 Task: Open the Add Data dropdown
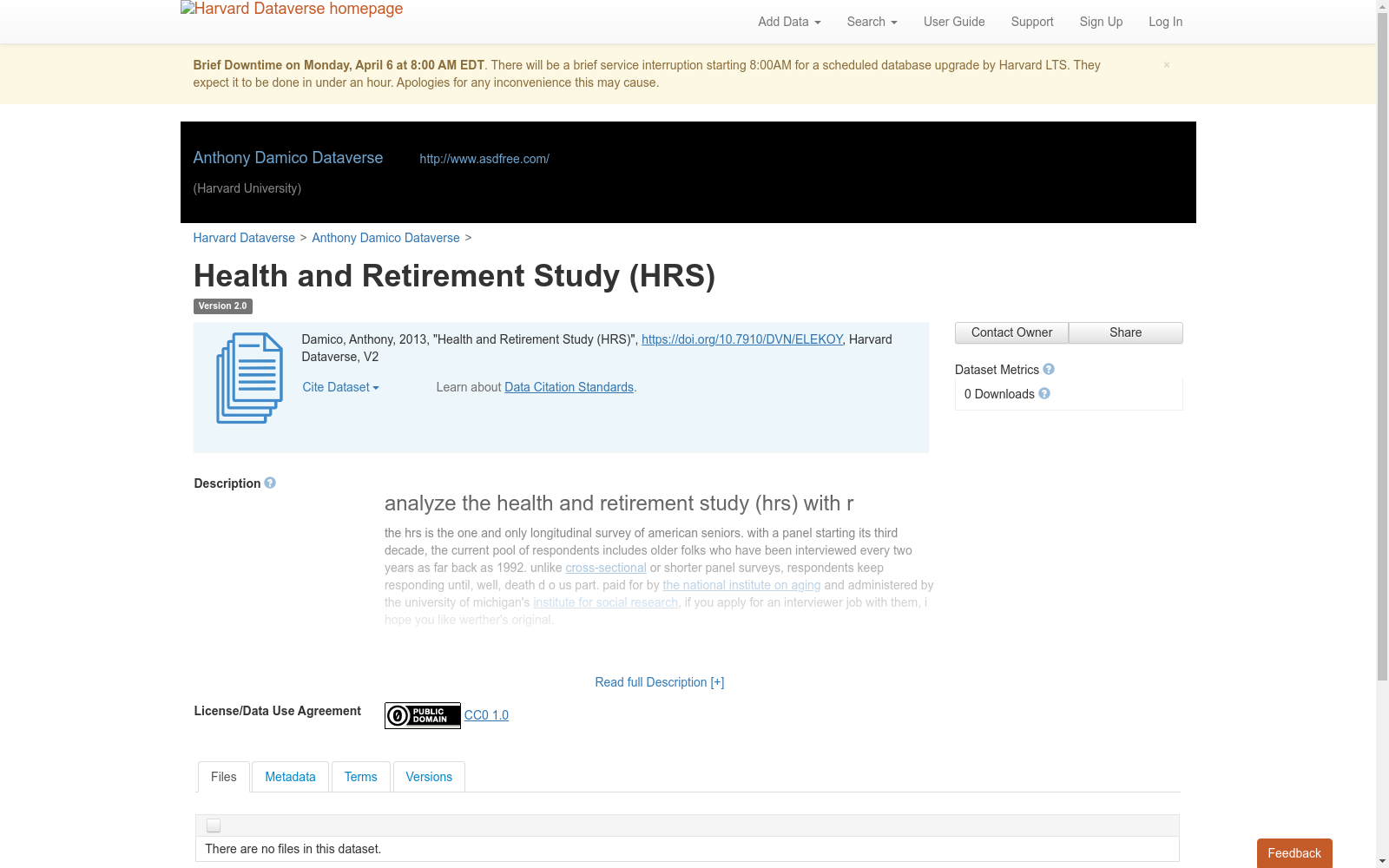tap(789, 22)
